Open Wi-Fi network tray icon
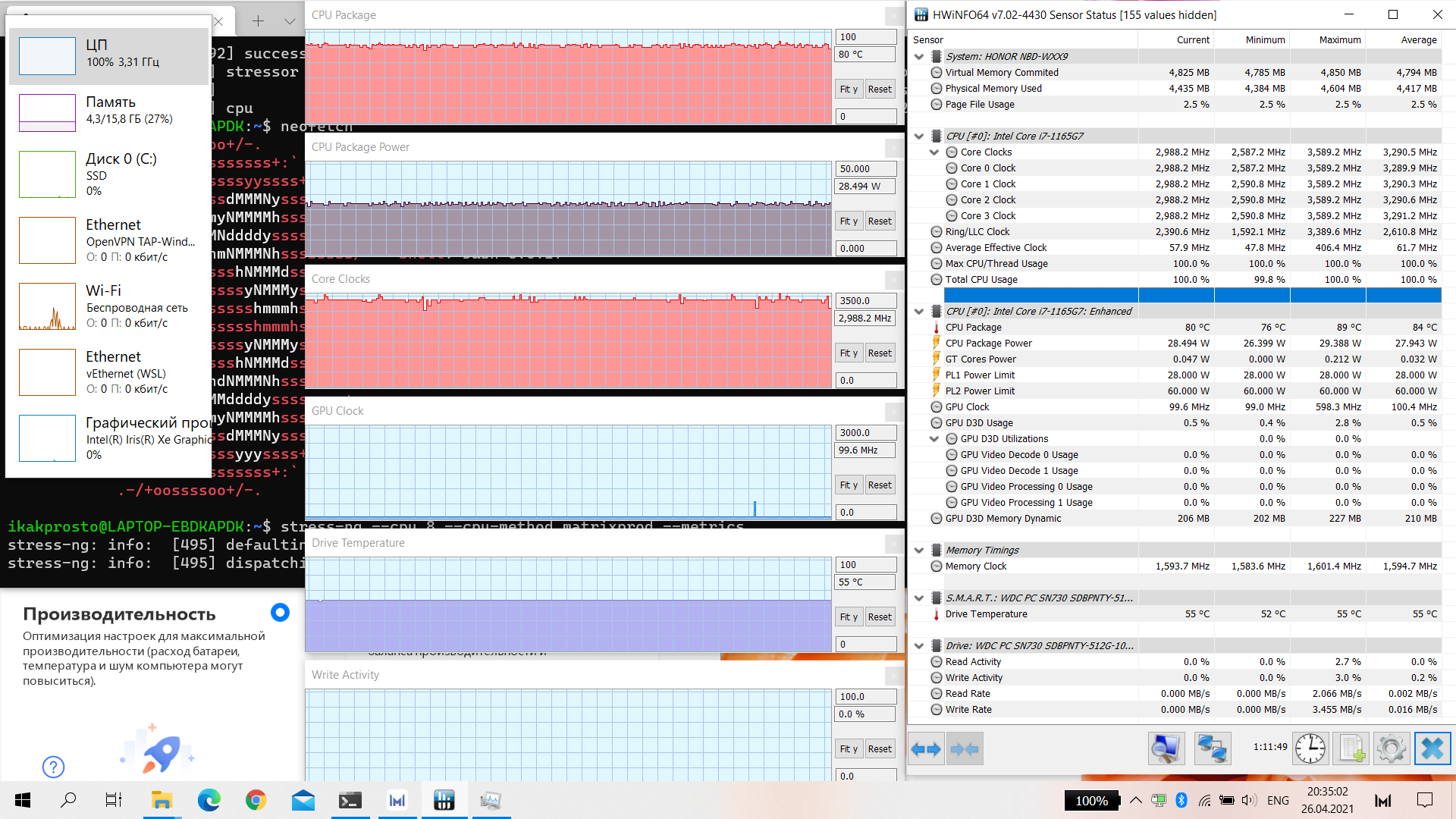 coord(1204,800)
